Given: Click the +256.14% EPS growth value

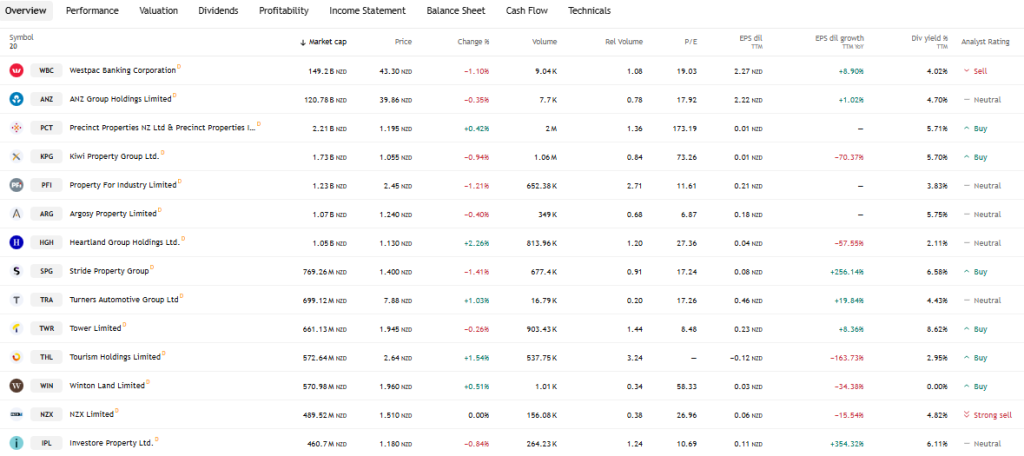Looking at the screenshot, I should 849,272.
